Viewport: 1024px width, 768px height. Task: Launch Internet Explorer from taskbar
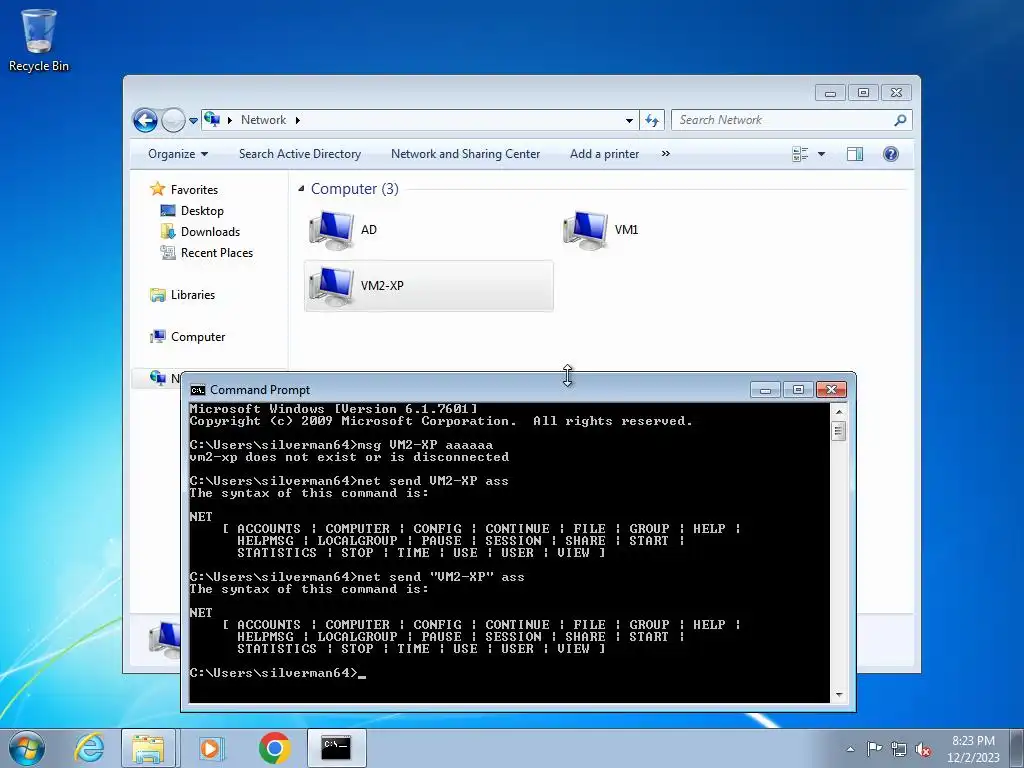[x=89, y=748]
